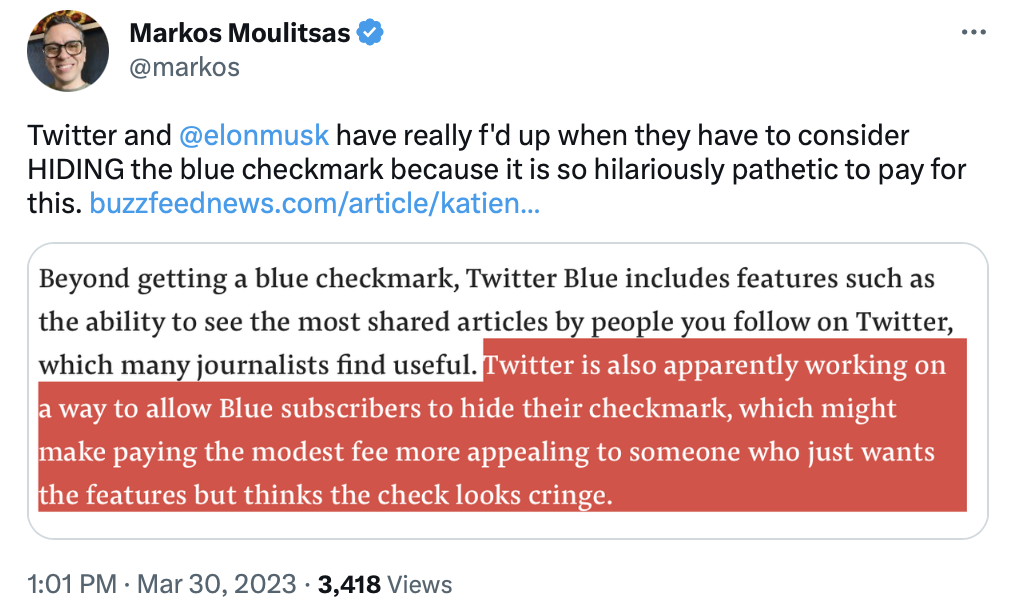The width and height of the screenshot is (1012, 610).
Task: Click the blue verified checkmark badge
Action: coord(372,33)
